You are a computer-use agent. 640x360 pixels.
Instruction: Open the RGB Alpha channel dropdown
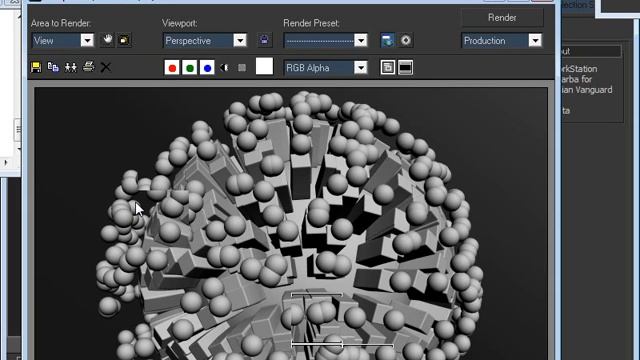[x=326, y=68]
